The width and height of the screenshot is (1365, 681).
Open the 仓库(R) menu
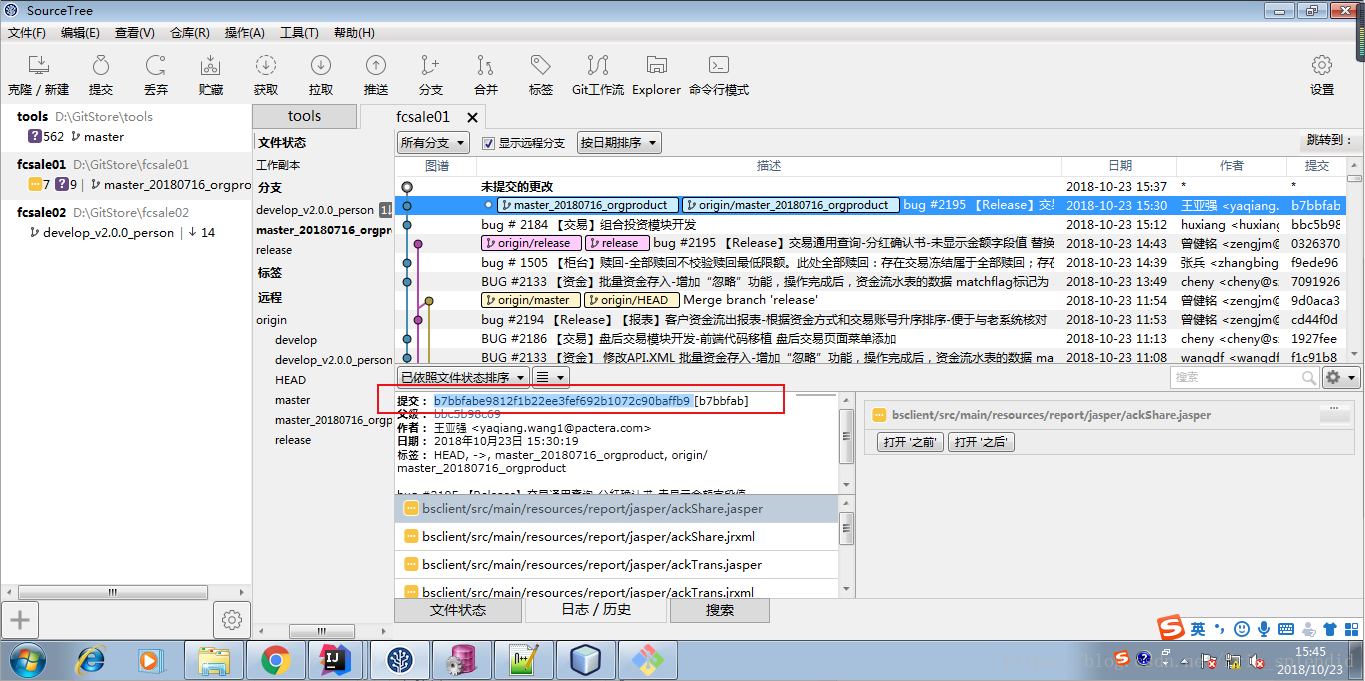coord(190,33)
